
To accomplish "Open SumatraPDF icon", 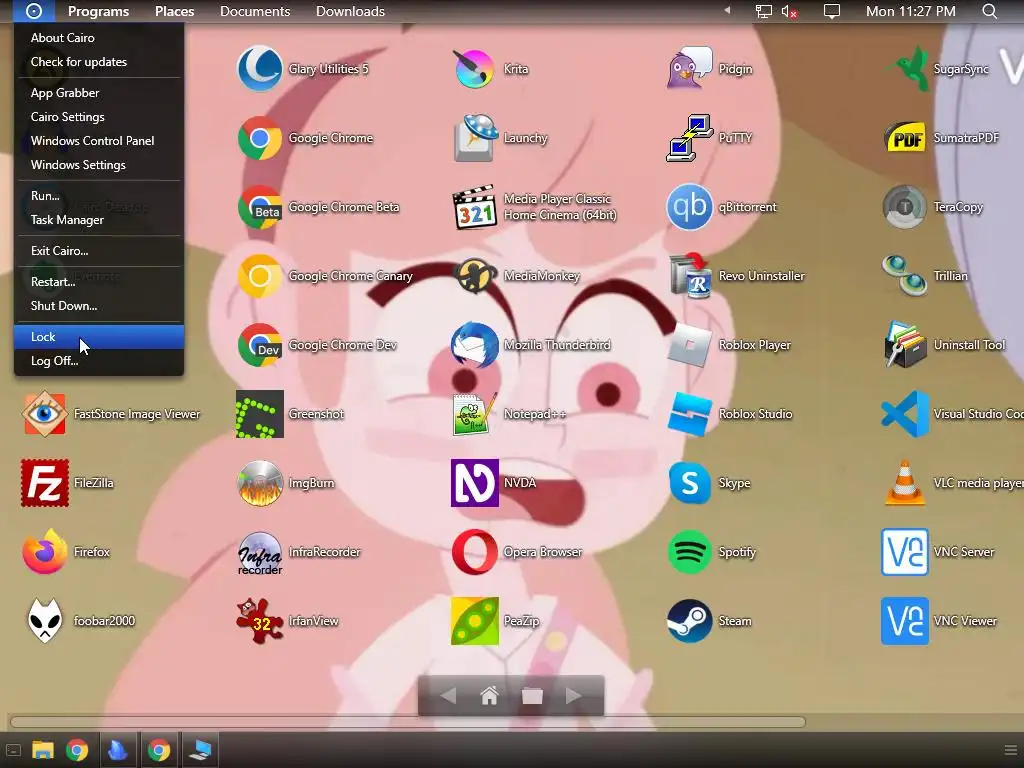I will click(904, 138).
